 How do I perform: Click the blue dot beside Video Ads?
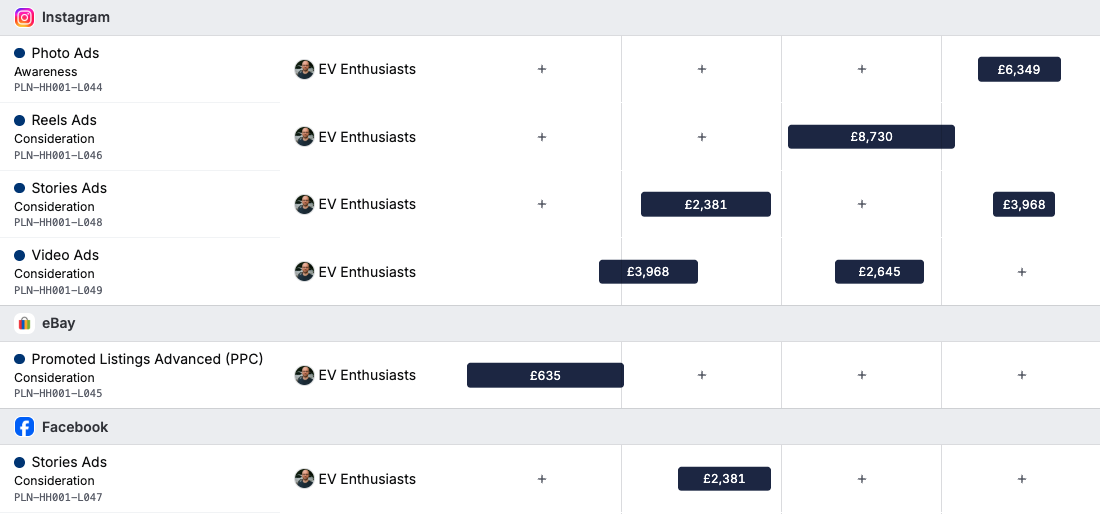point(19,255)
